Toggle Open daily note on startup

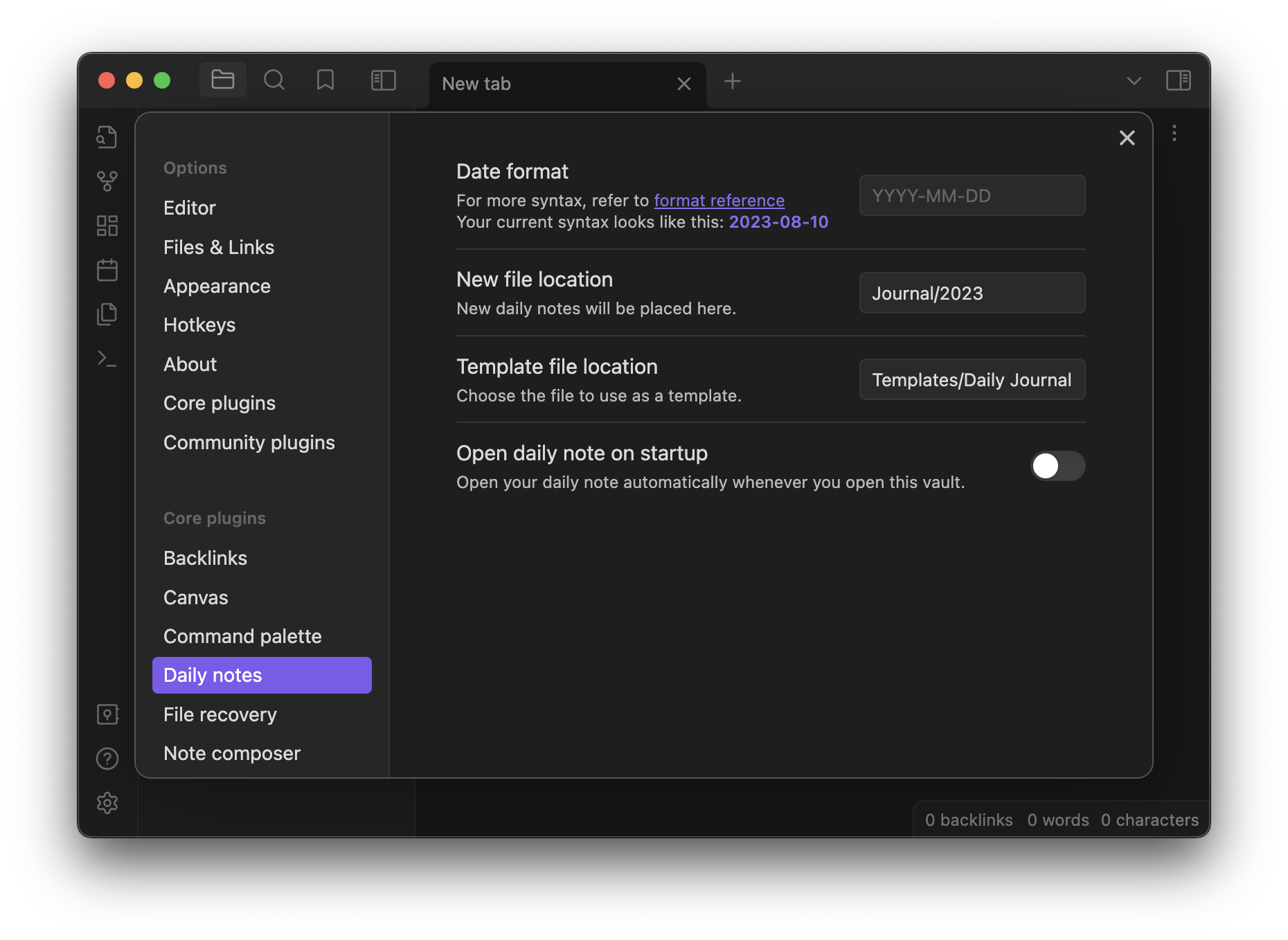[1057, 466]
